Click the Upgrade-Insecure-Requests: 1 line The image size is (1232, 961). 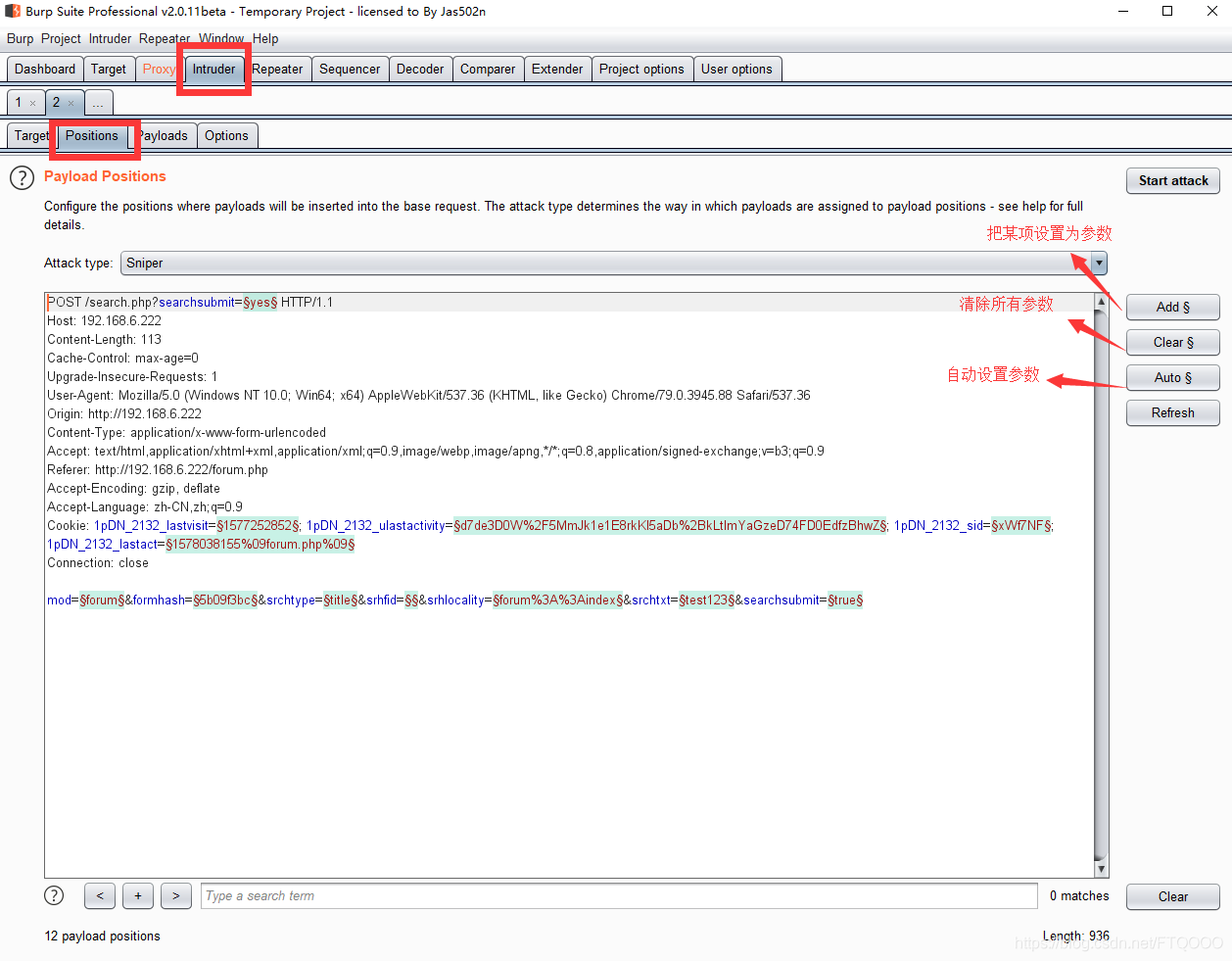(x=132, y=376)
